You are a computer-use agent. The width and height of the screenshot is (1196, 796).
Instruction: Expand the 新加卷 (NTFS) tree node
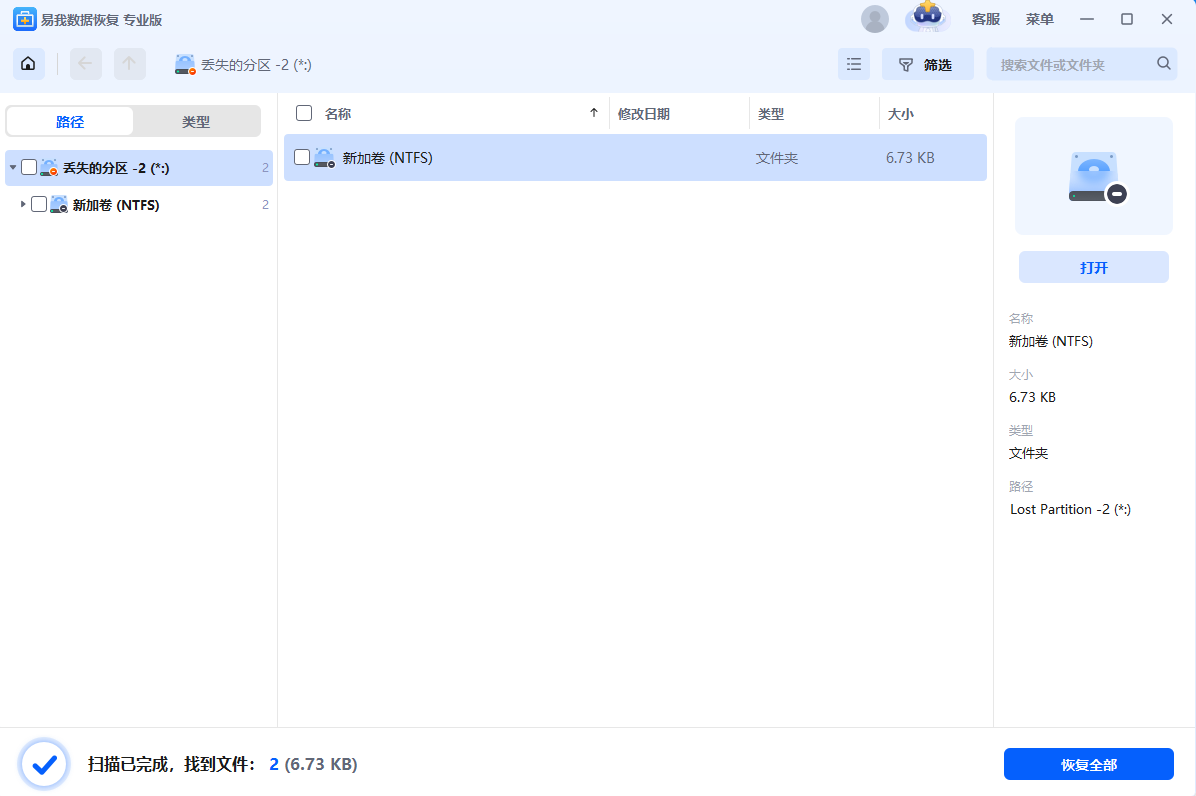pos(23,204)
